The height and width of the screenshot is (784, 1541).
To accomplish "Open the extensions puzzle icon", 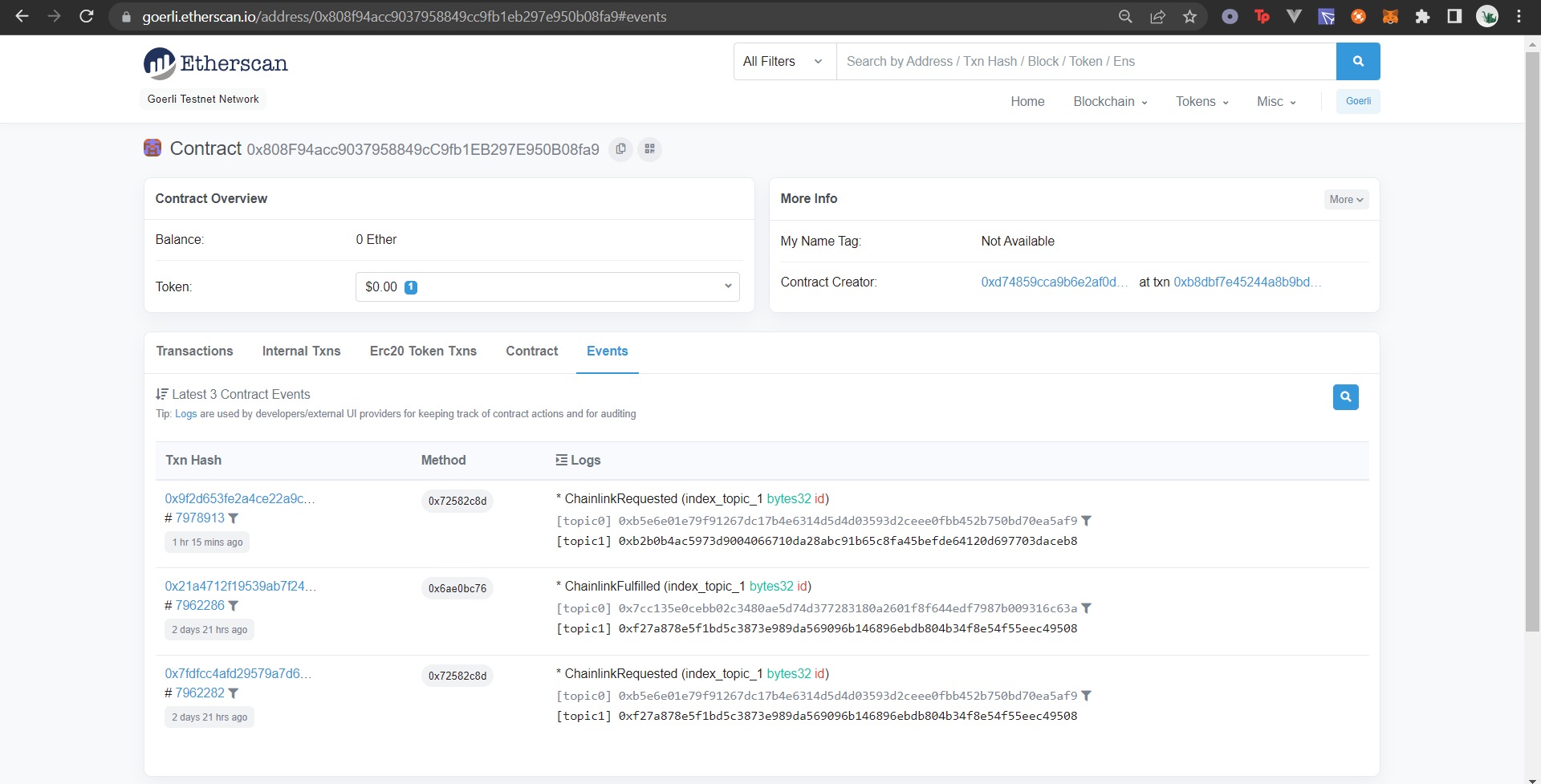I will [1422, 16].
